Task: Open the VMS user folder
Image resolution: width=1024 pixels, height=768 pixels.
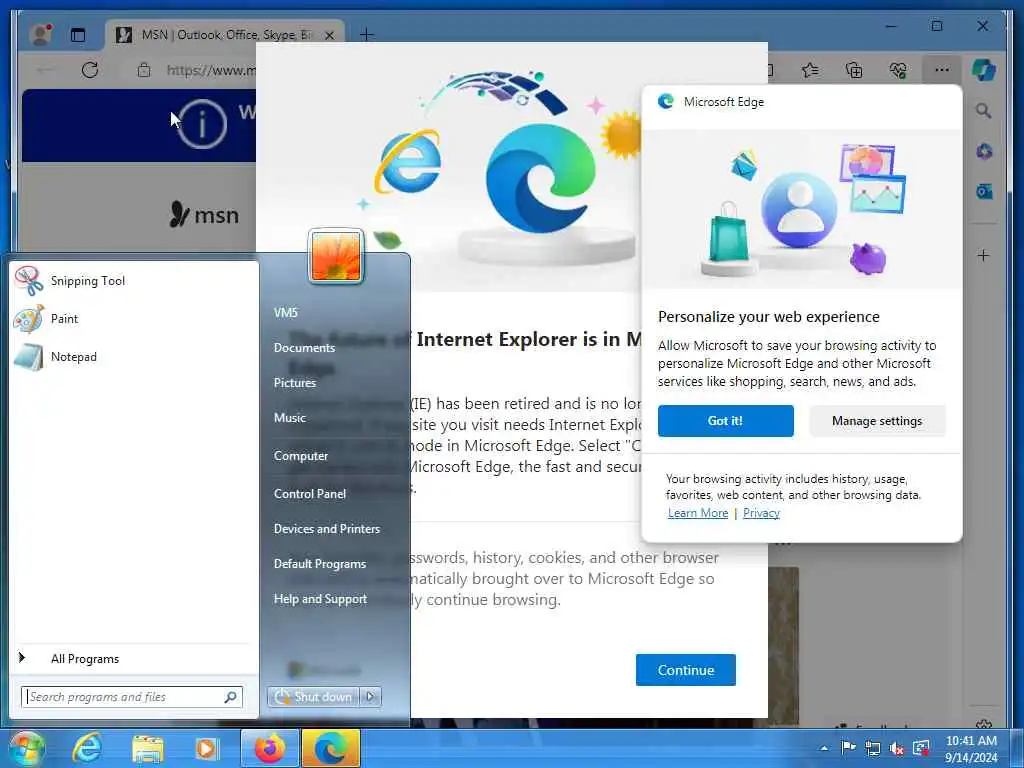Action: coord(286,313)
